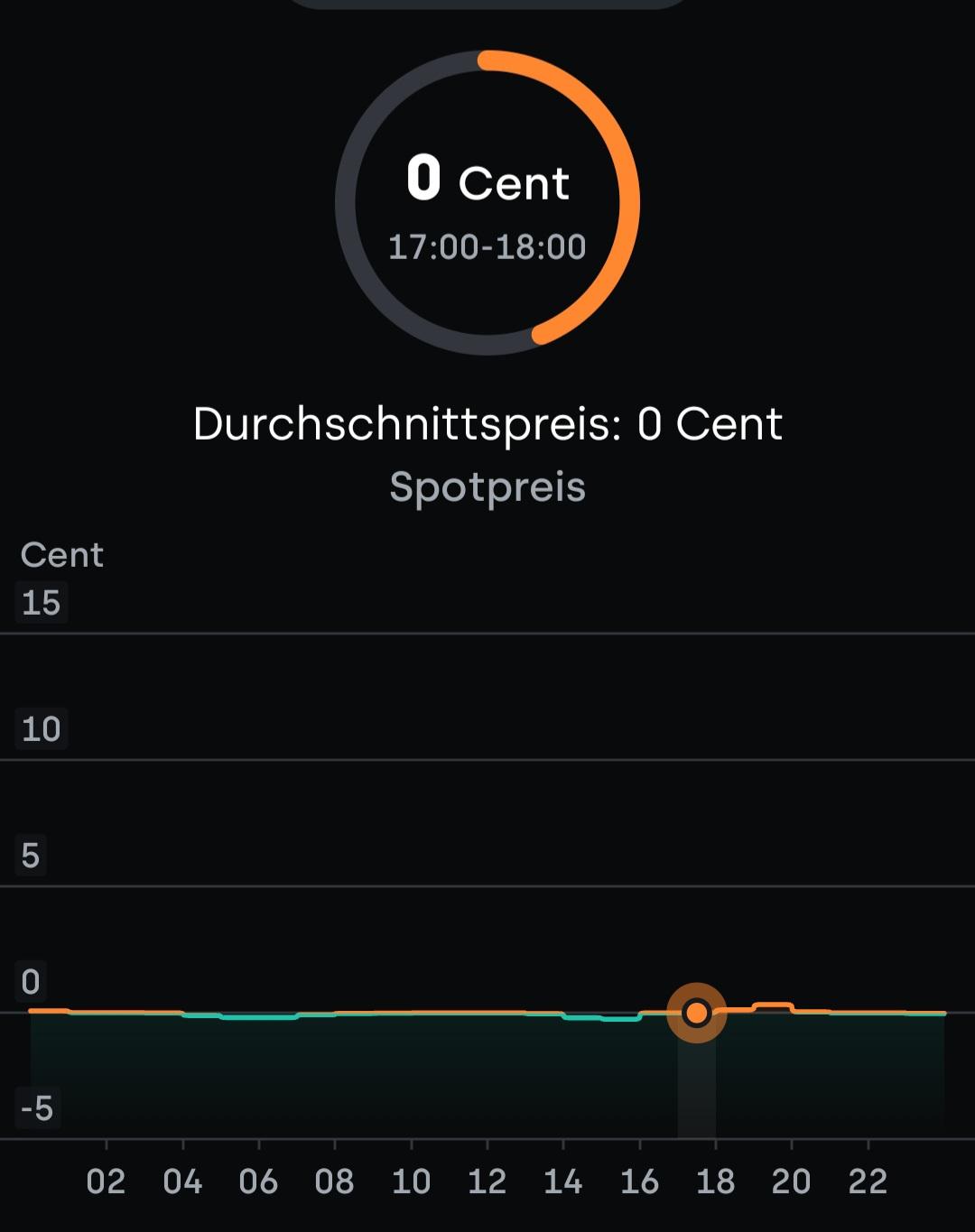Tap the 18 hour label on the bottom axis
Screen dimensions: 975x1232
click(x=715, y=1181)
